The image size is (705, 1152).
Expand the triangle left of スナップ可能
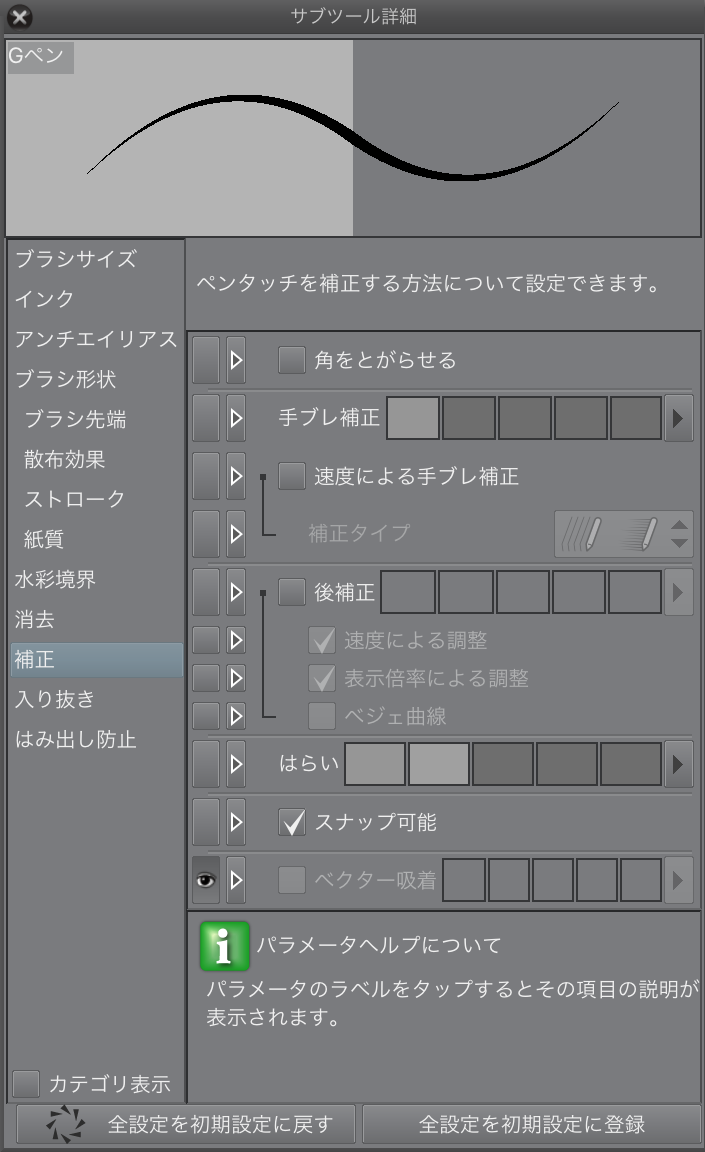point(236,823)
